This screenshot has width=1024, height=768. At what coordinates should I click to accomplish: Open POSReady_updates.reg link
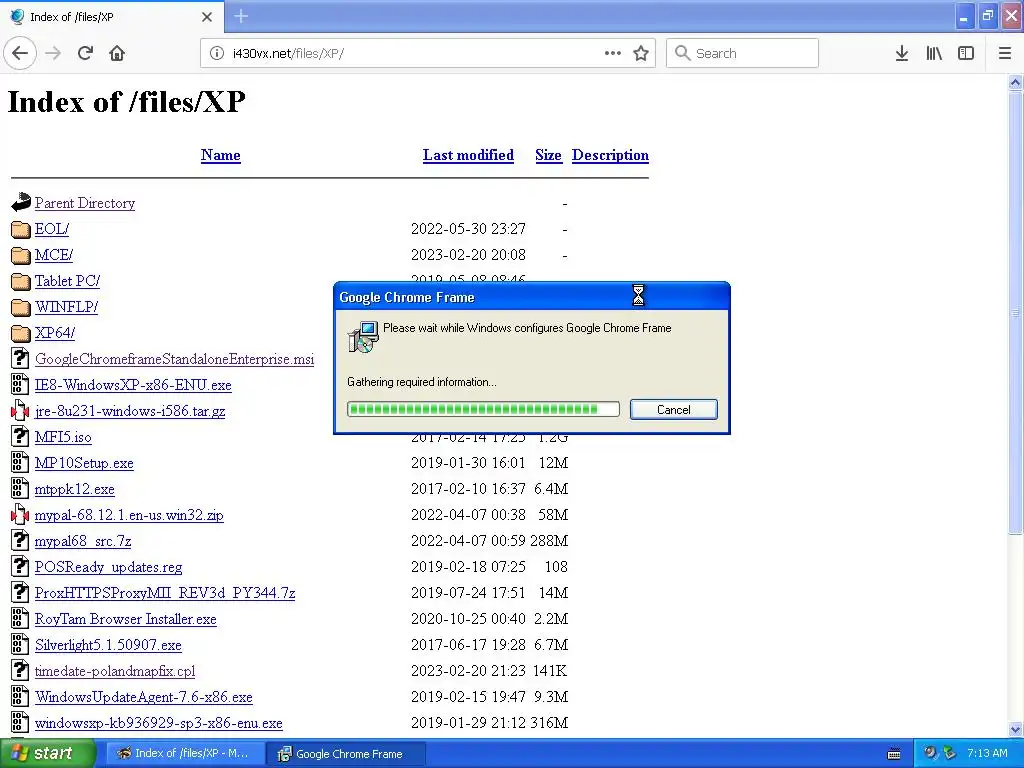tap(108, 567)
